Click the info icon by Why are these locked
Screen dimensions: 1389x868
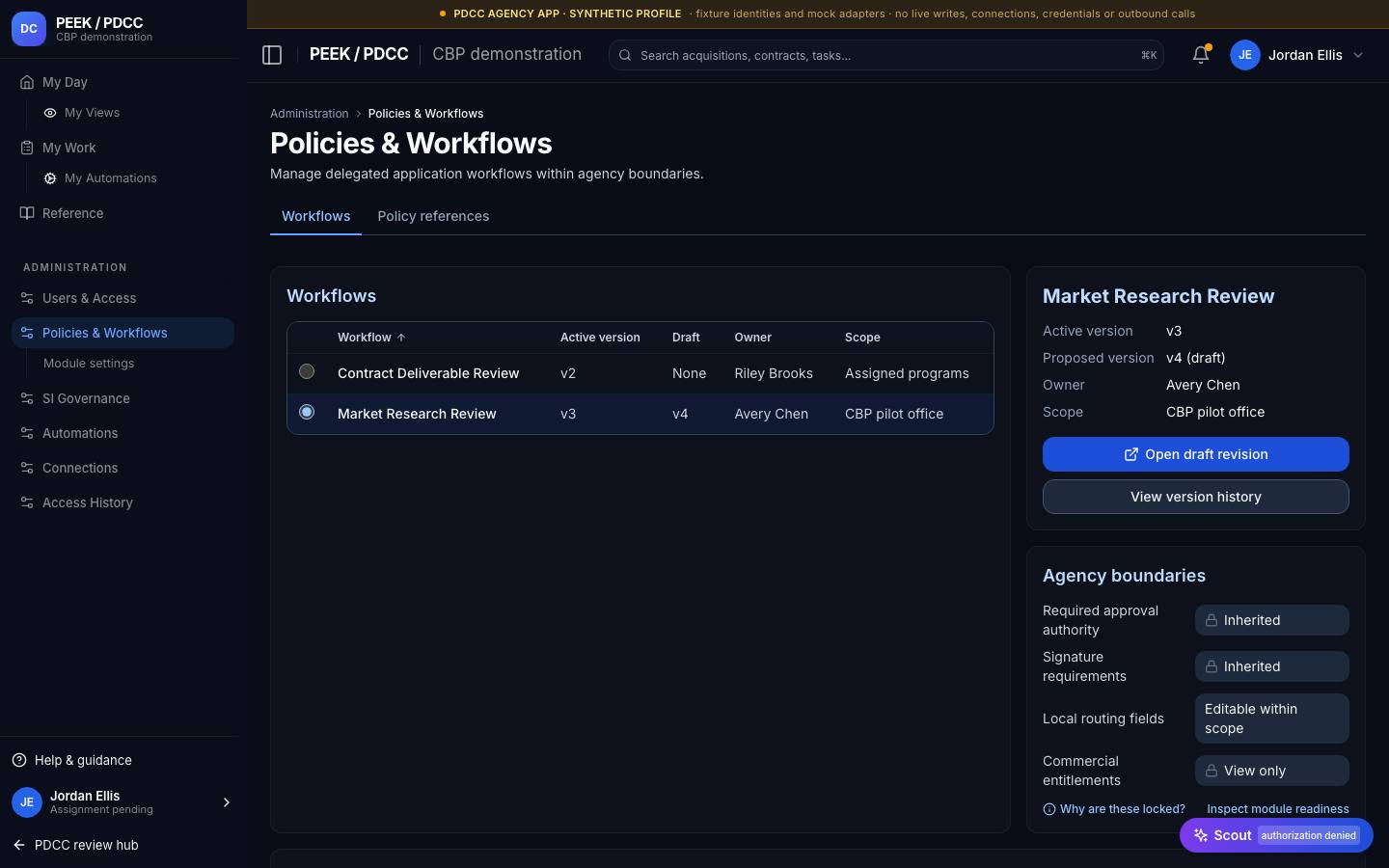coord(1049,809)
